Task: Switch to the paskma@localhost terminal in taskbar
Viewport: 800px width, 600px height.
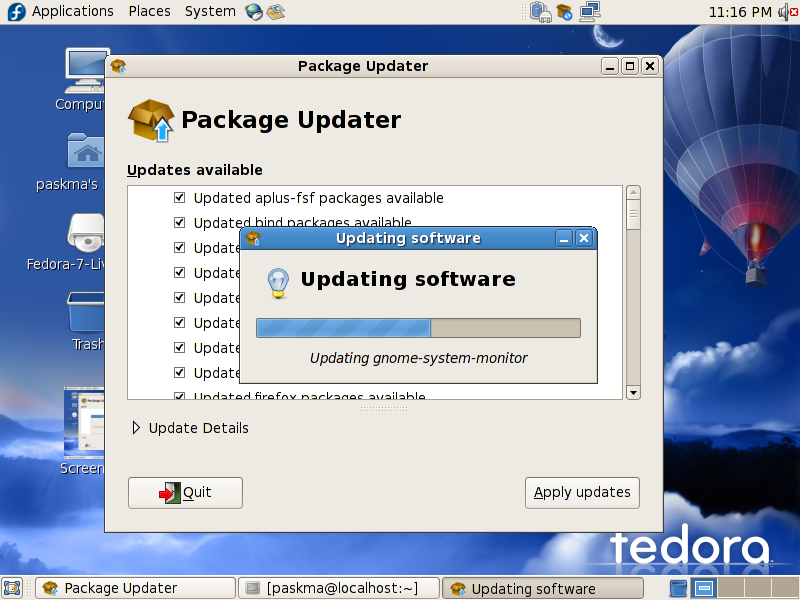Action: (339, 588)
